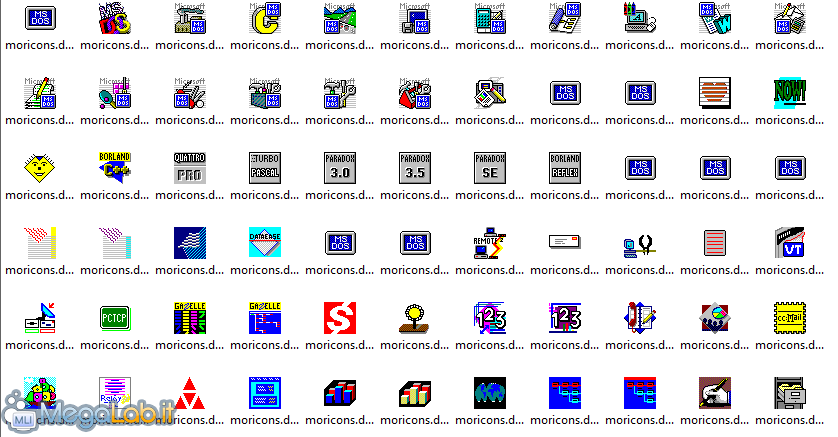Select the red lined page icon
838x437 pixels.
(715, 243)
